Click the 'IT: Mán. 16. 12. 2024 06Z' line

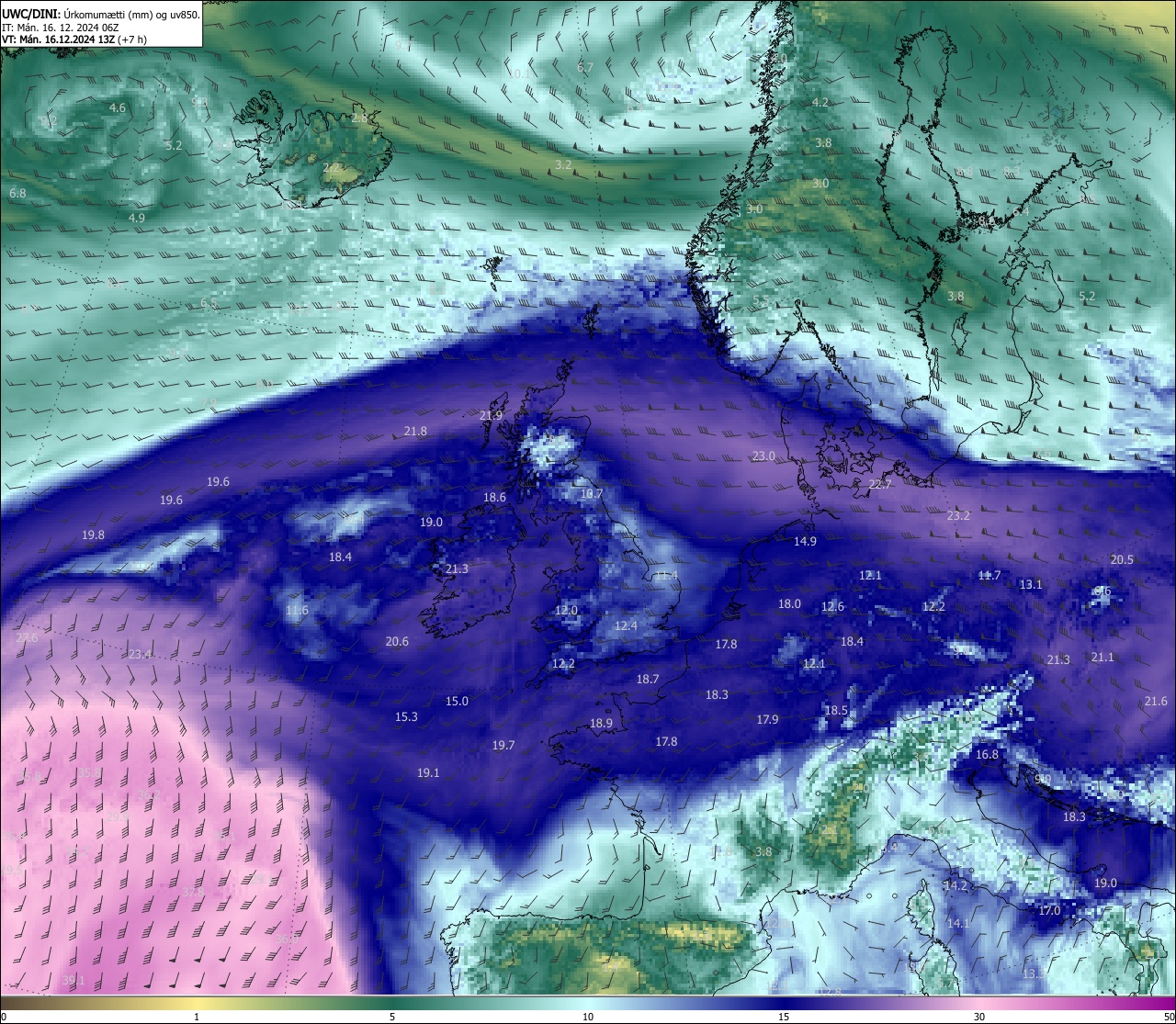60,27
